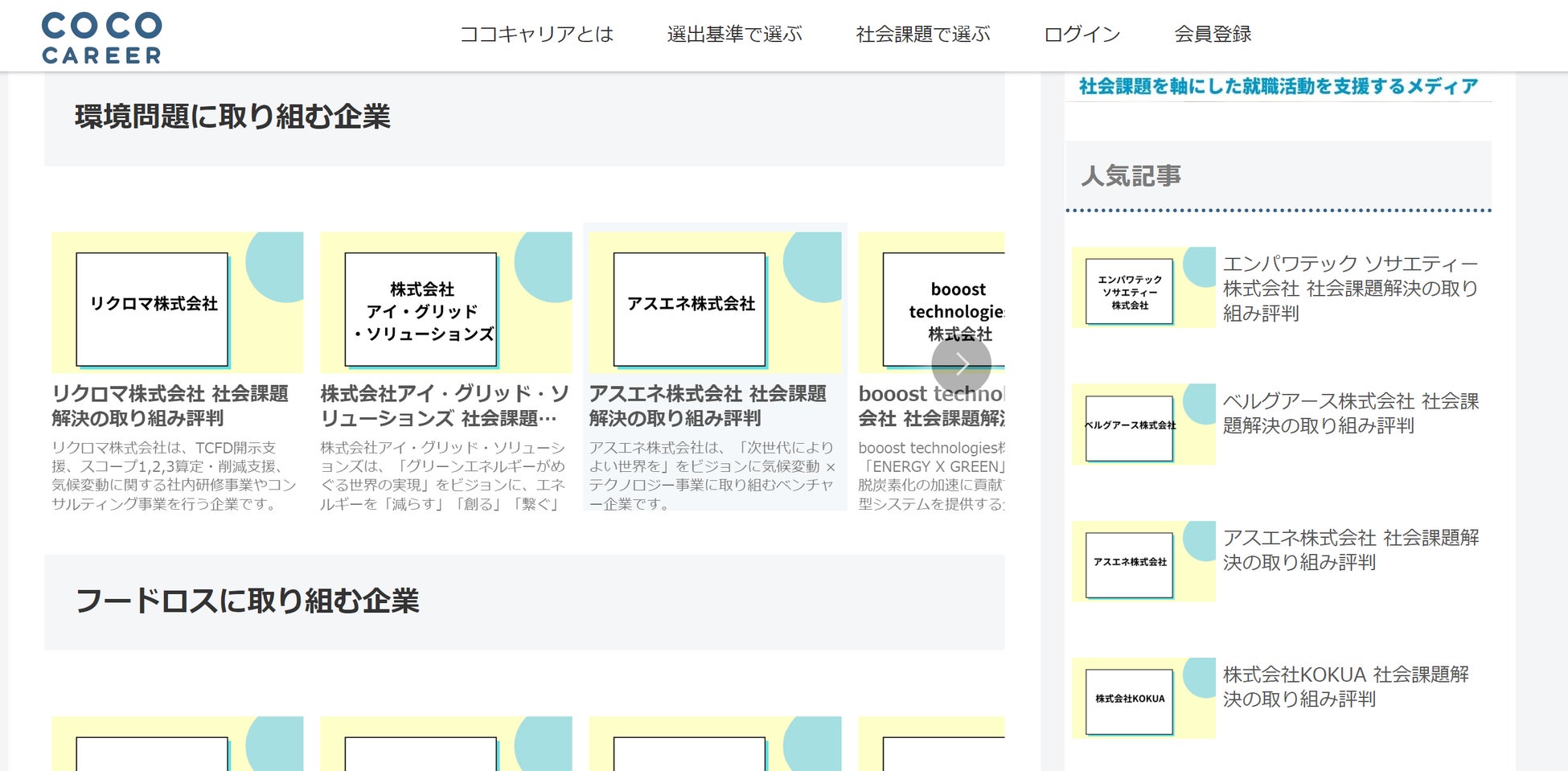
Task: Open the アスエネ株式会社 carousel card thumbnail
Action: pos(715,302)
